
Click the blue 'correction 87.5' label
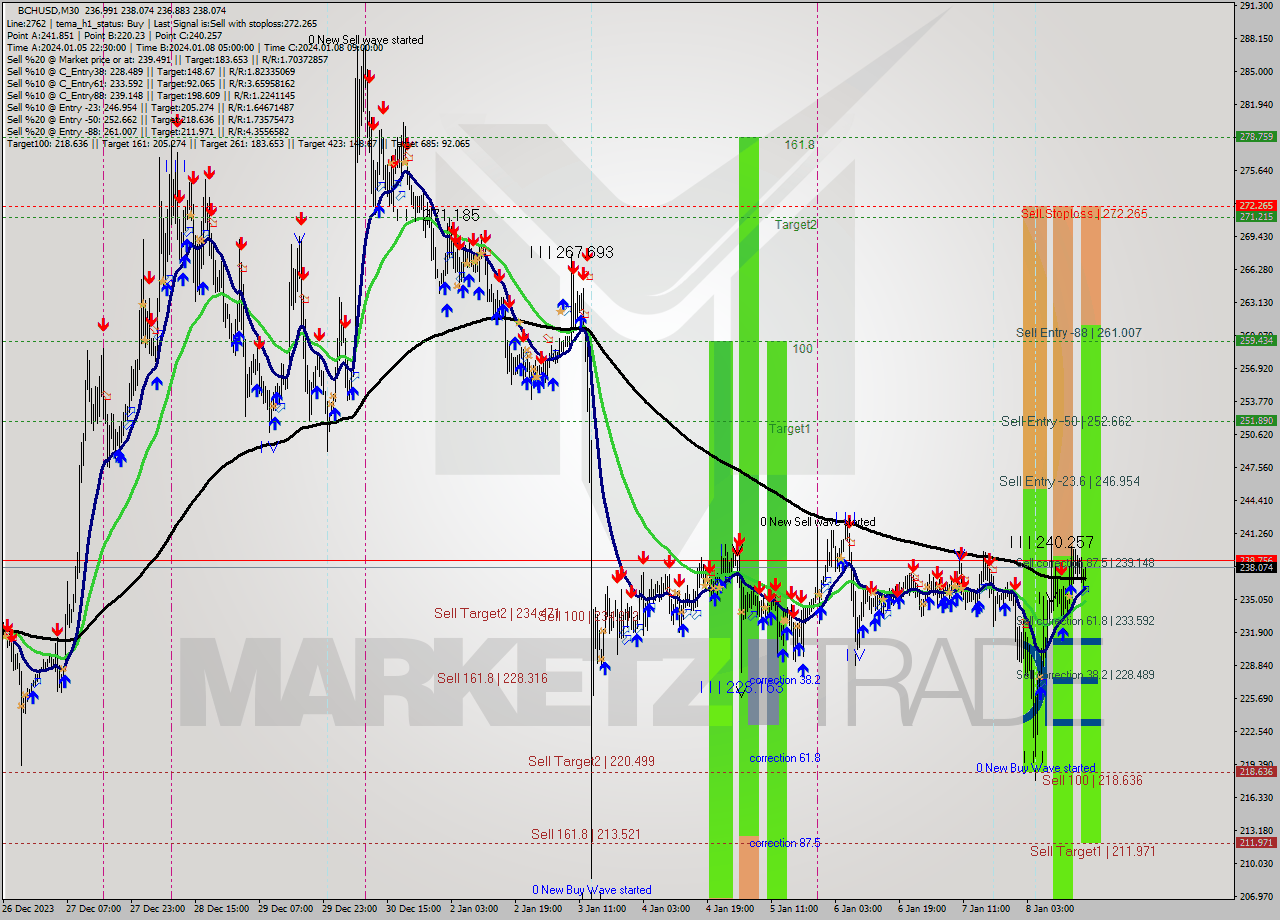(x=785, y=843)
